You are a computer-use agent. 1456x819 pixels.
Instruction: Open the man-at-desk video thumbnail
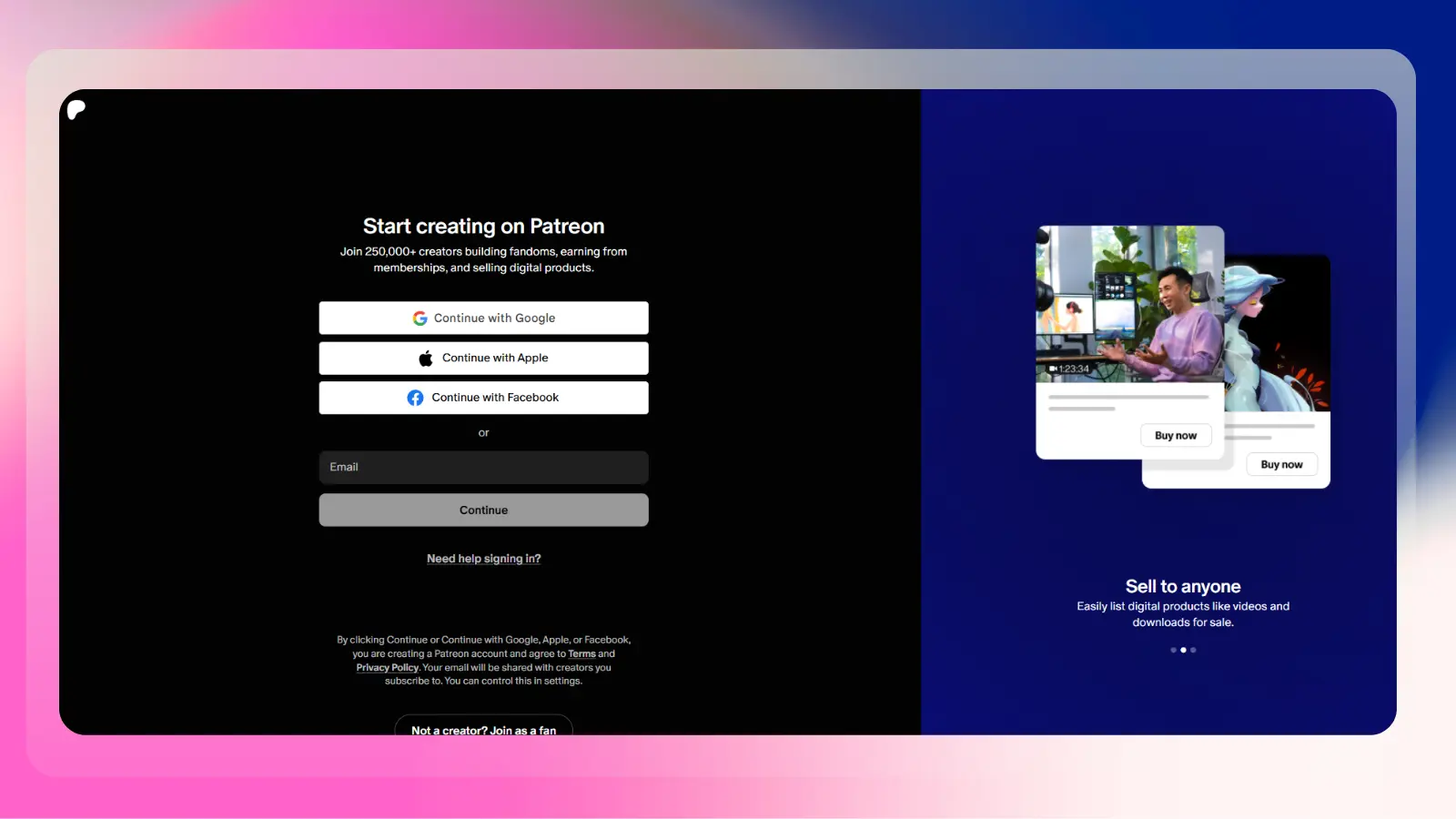click(x=1130, y=304)
